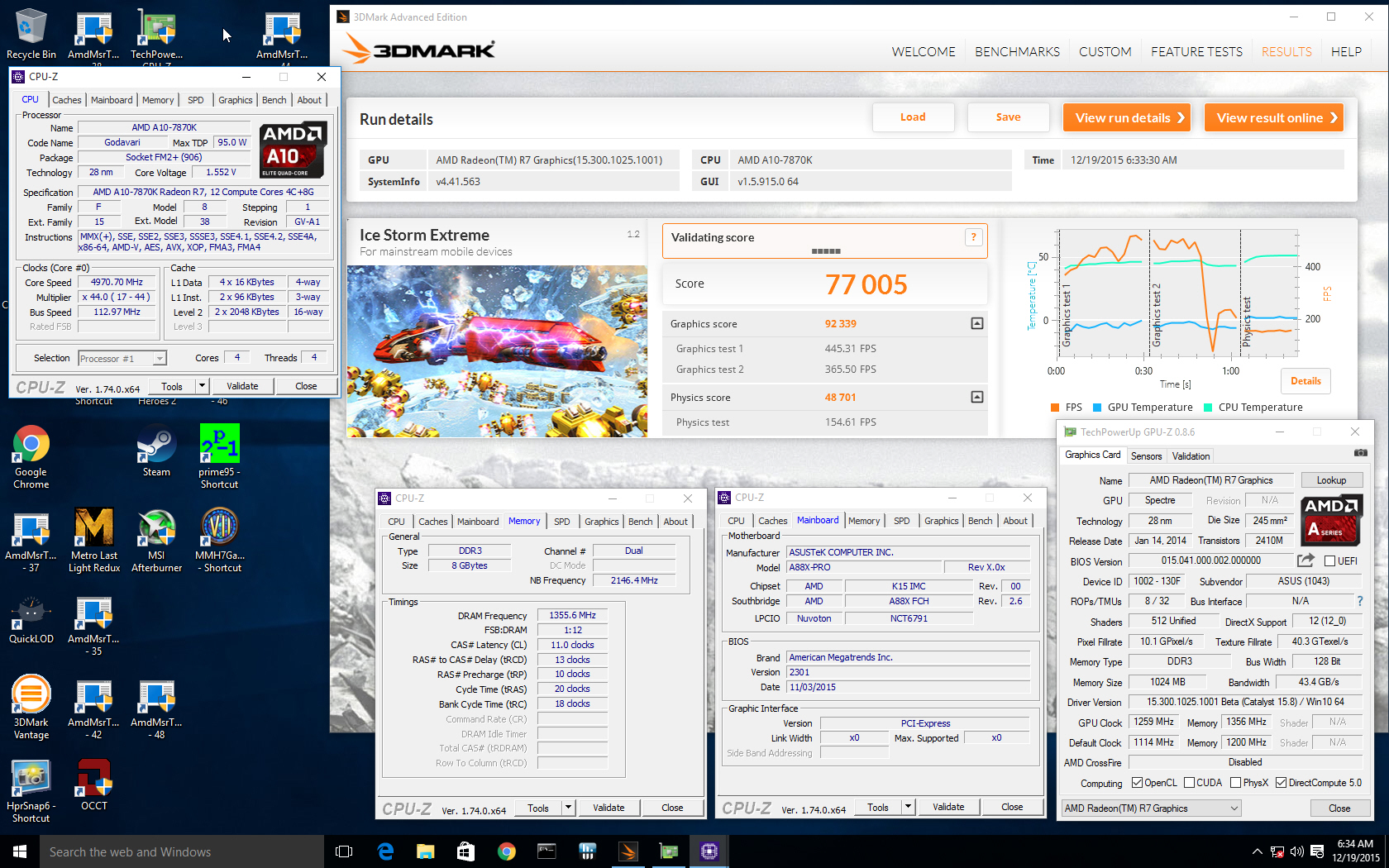
Task: Open SPD tab in the CPU-Z memory window
Action: [x=561, y=522]
